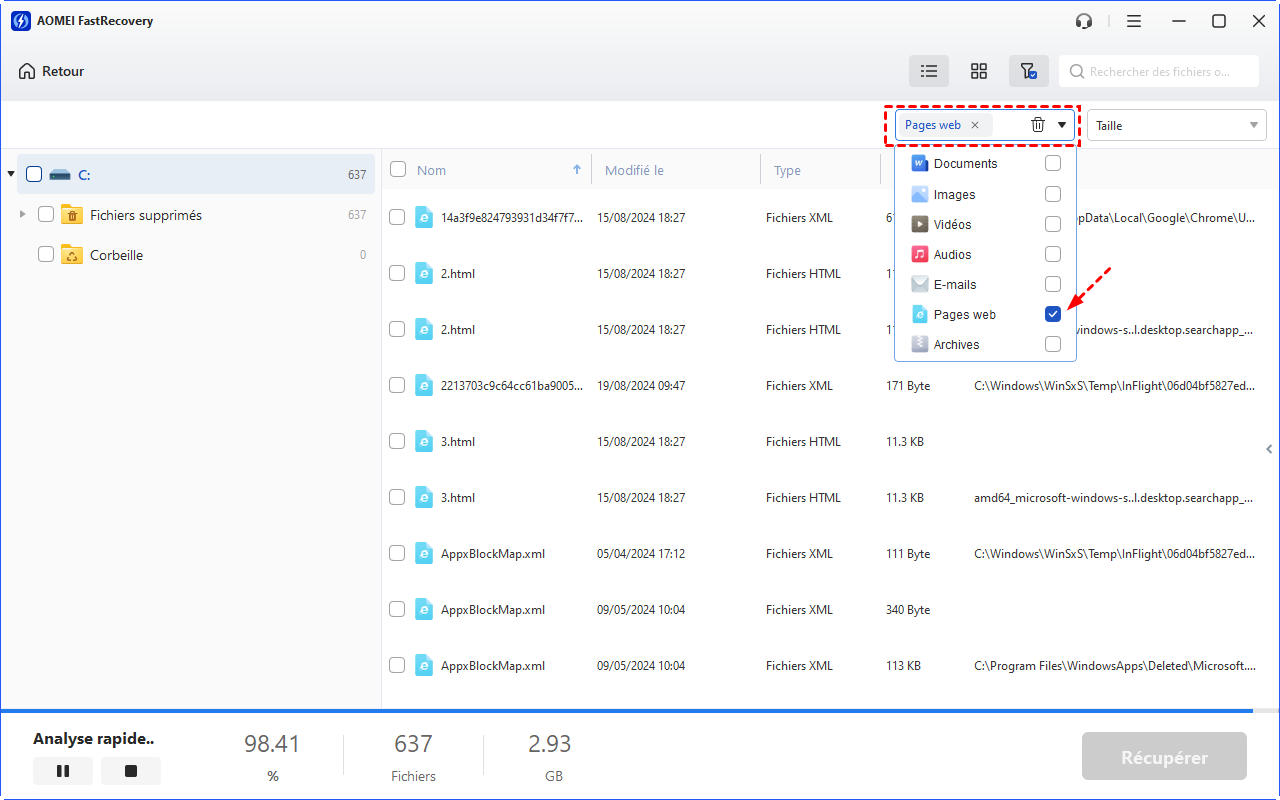
Task: Pause the quick scan
Action: pyautogui.click(x=63, y=771)
